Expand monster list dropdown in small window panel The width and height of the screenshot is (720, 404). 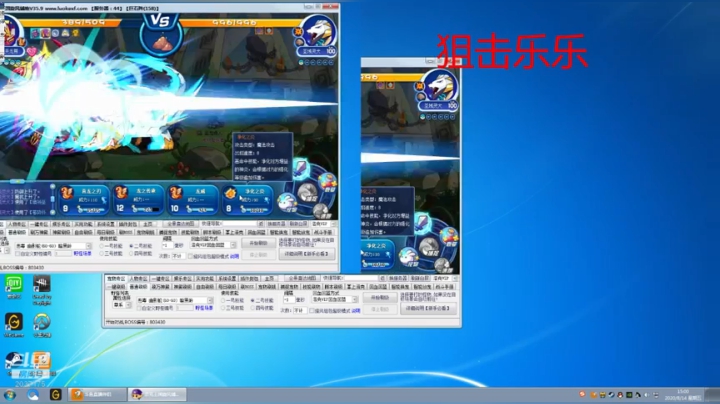click(x=210, y=300)
